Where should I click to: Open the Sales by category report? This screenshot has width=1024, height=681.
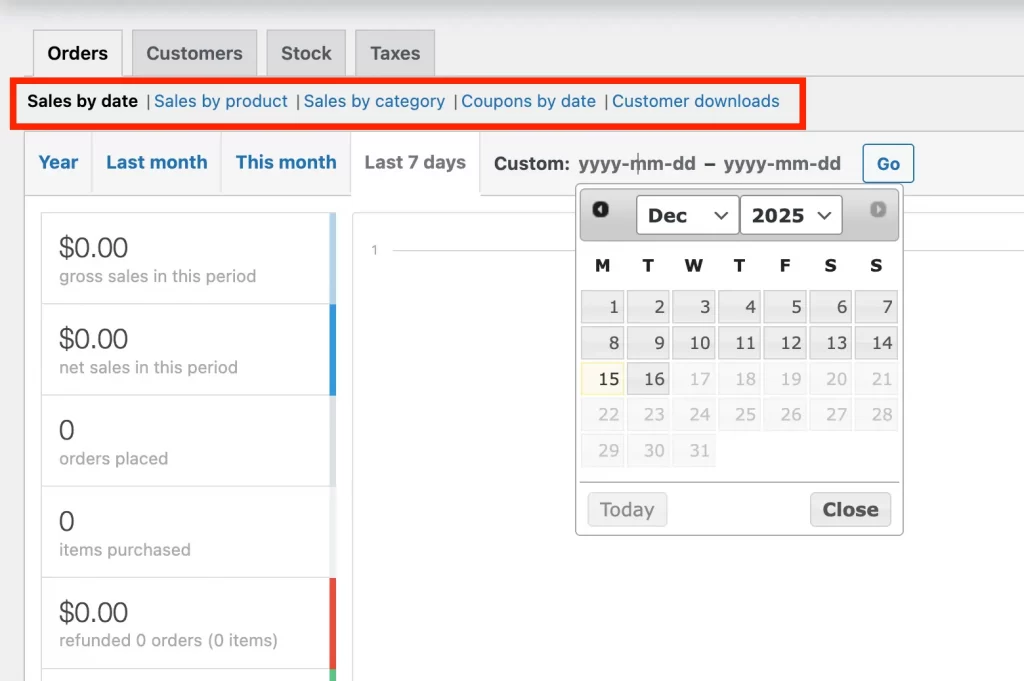coord(374,101)
